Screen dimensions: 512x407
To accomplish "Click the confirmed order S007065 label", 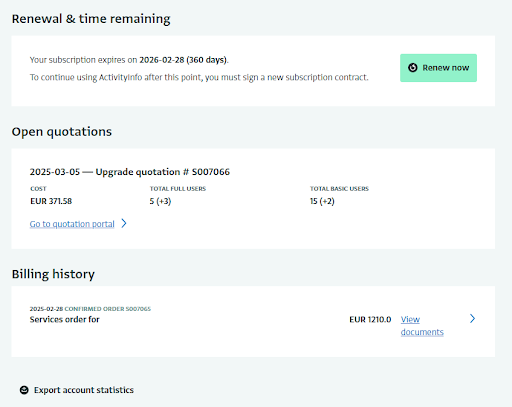I will 108,309.
